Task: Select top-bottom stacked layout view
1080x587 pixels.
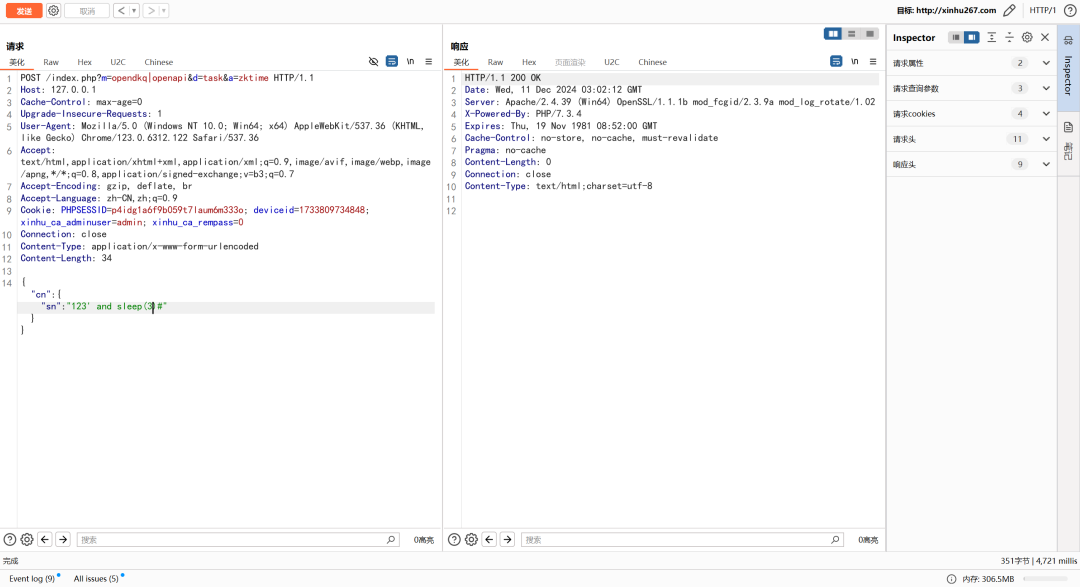Action: [x=851, y=34]
